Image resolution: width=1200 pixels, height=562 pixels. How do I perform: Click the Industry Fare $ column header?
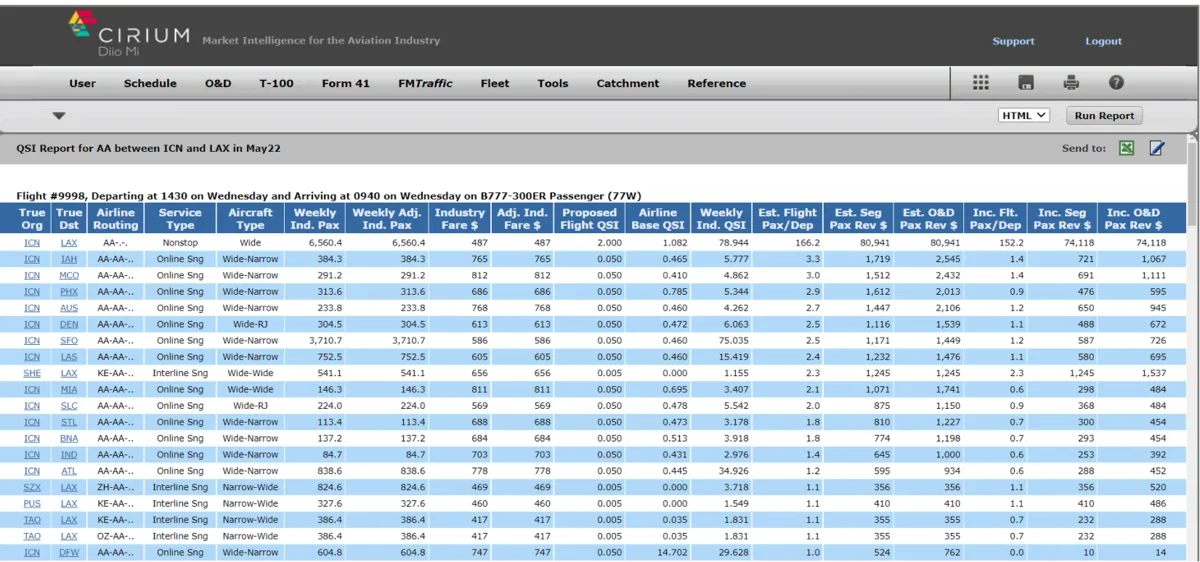click(x=460, y=219)
